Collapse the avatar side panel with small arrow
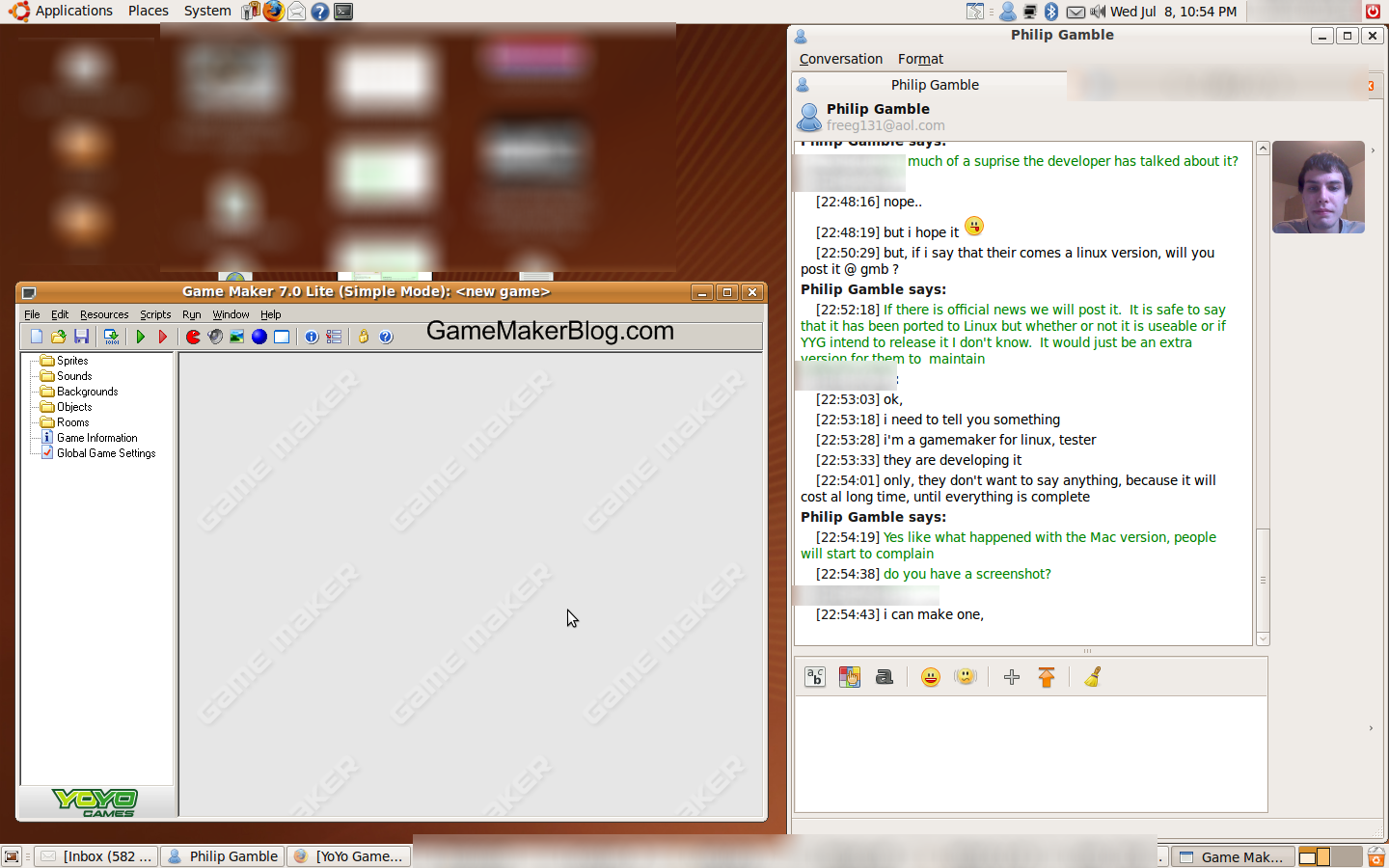1389x868 pixels. point(1373,150)
